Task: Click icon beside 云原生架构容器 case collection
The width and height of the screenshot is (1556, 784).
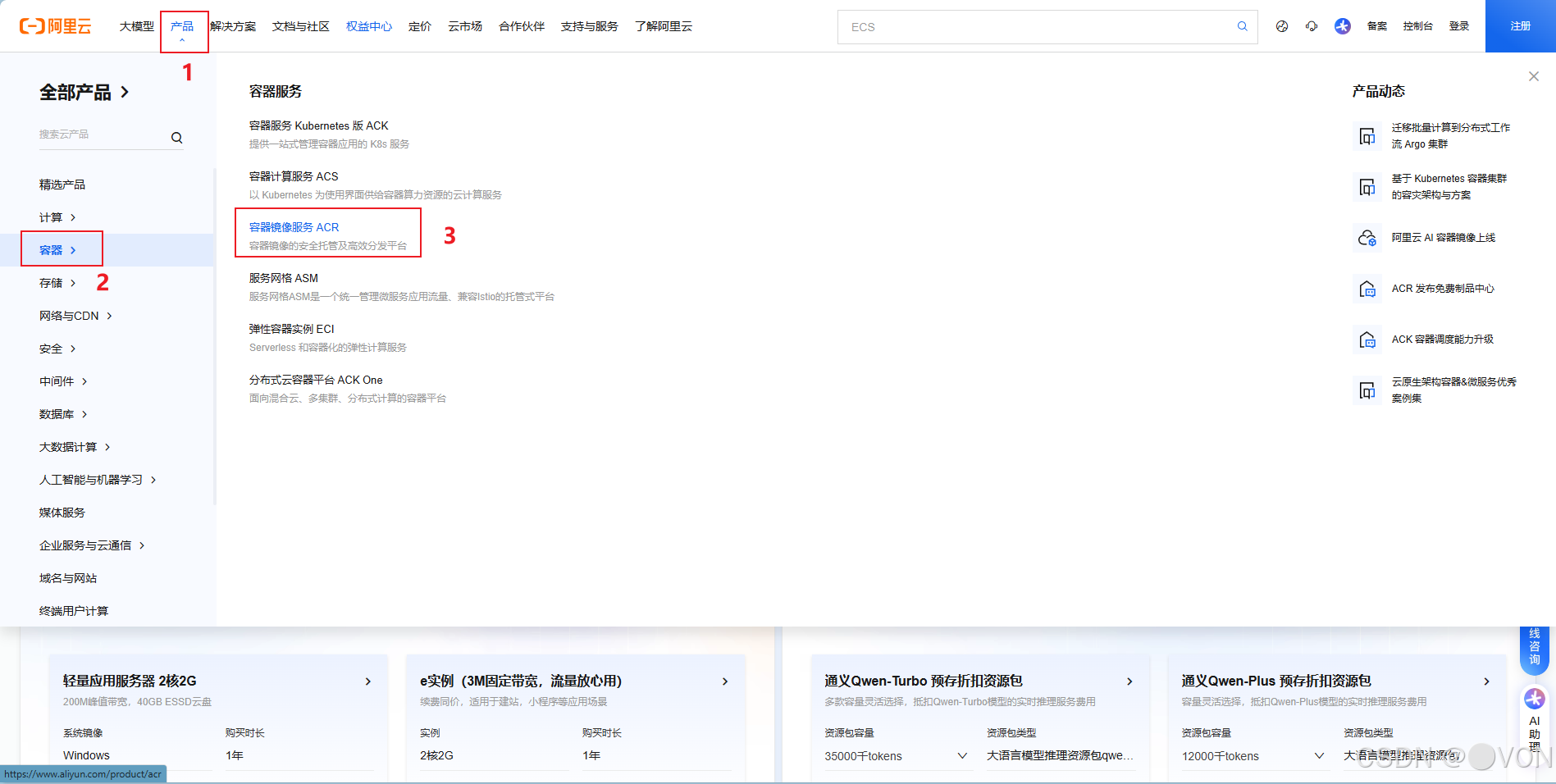Action: [x=1367, y=390]
